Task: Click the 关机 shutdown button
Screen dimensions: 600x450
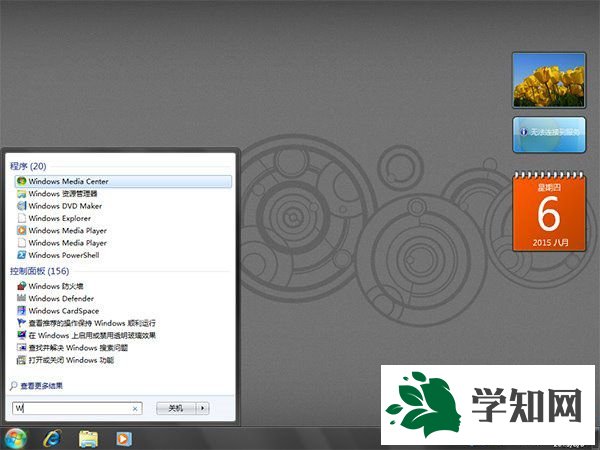Action: [x=176, y=408]
